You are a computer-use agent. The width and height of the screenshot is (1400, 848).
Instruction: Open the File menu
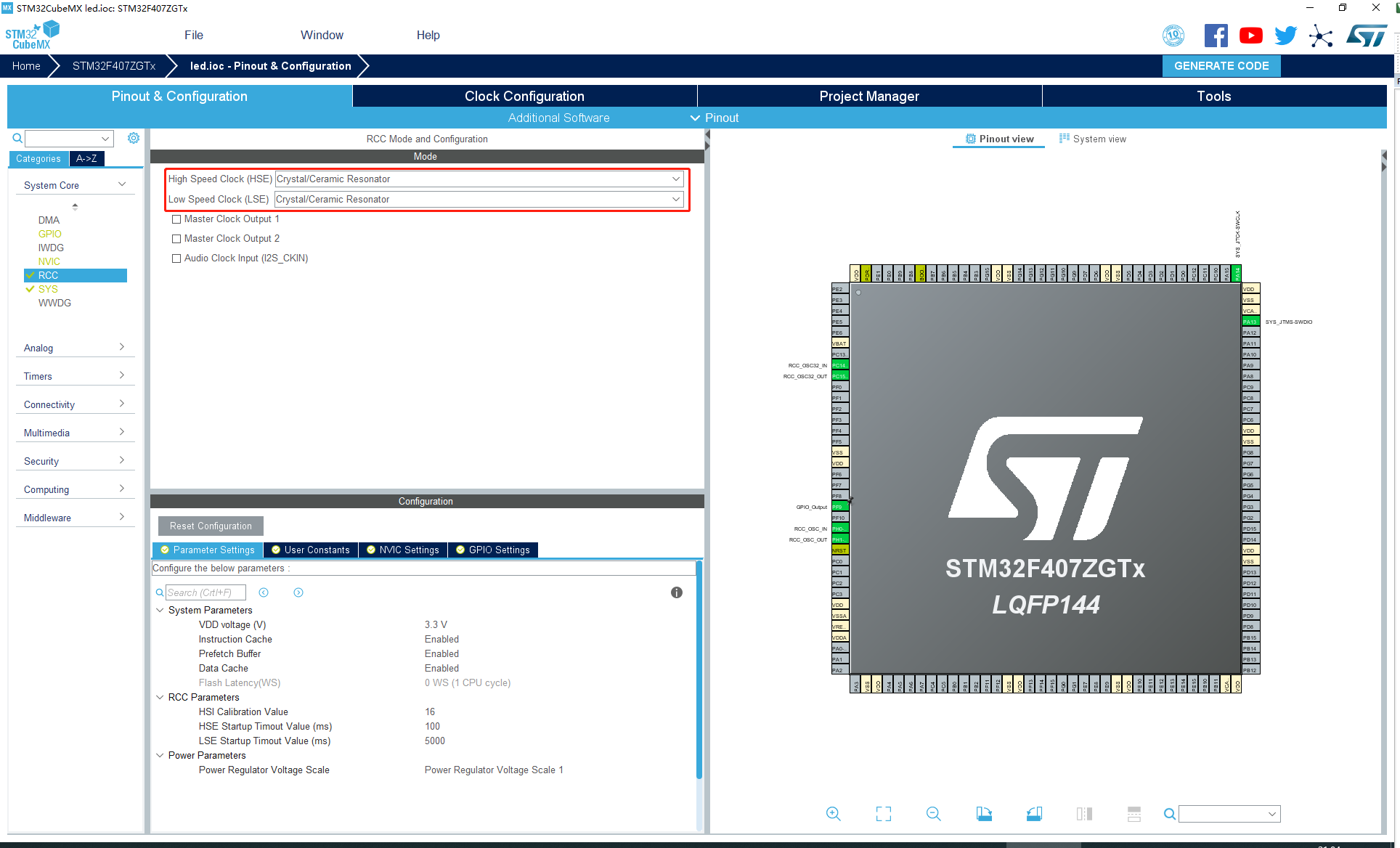194,35
